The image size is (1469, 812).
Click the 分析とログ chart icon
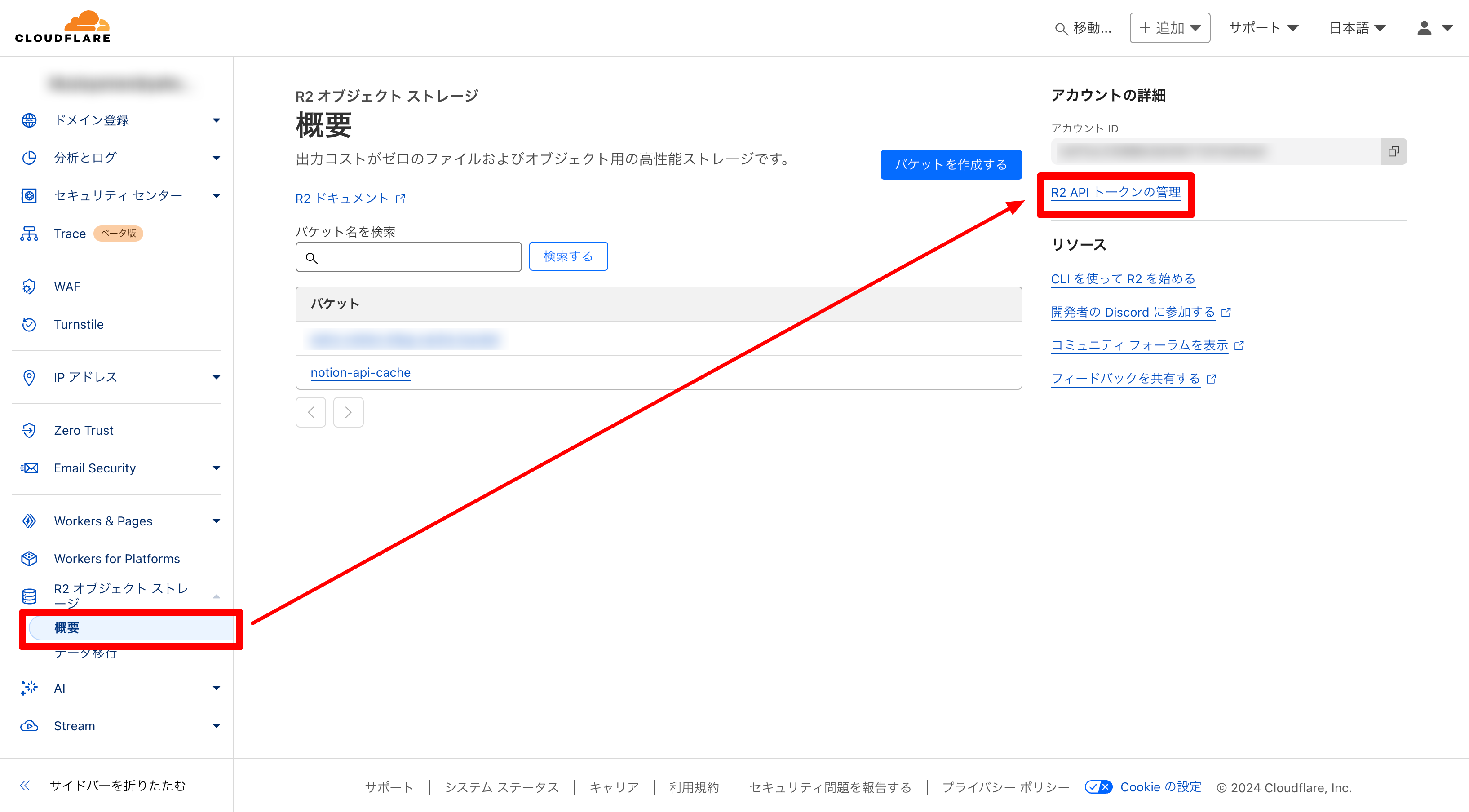click(29, 158)
